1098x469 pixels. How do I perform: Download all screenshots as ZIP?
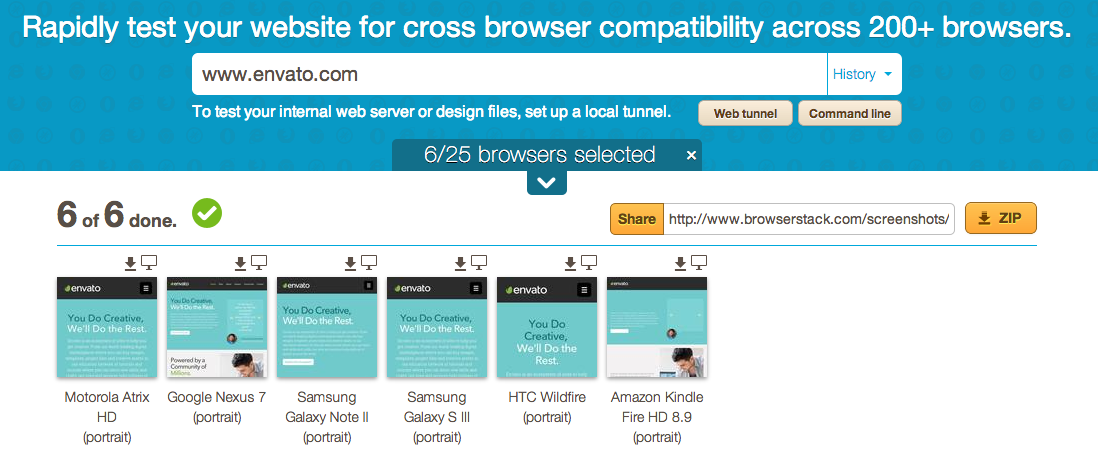(1001, 218)
